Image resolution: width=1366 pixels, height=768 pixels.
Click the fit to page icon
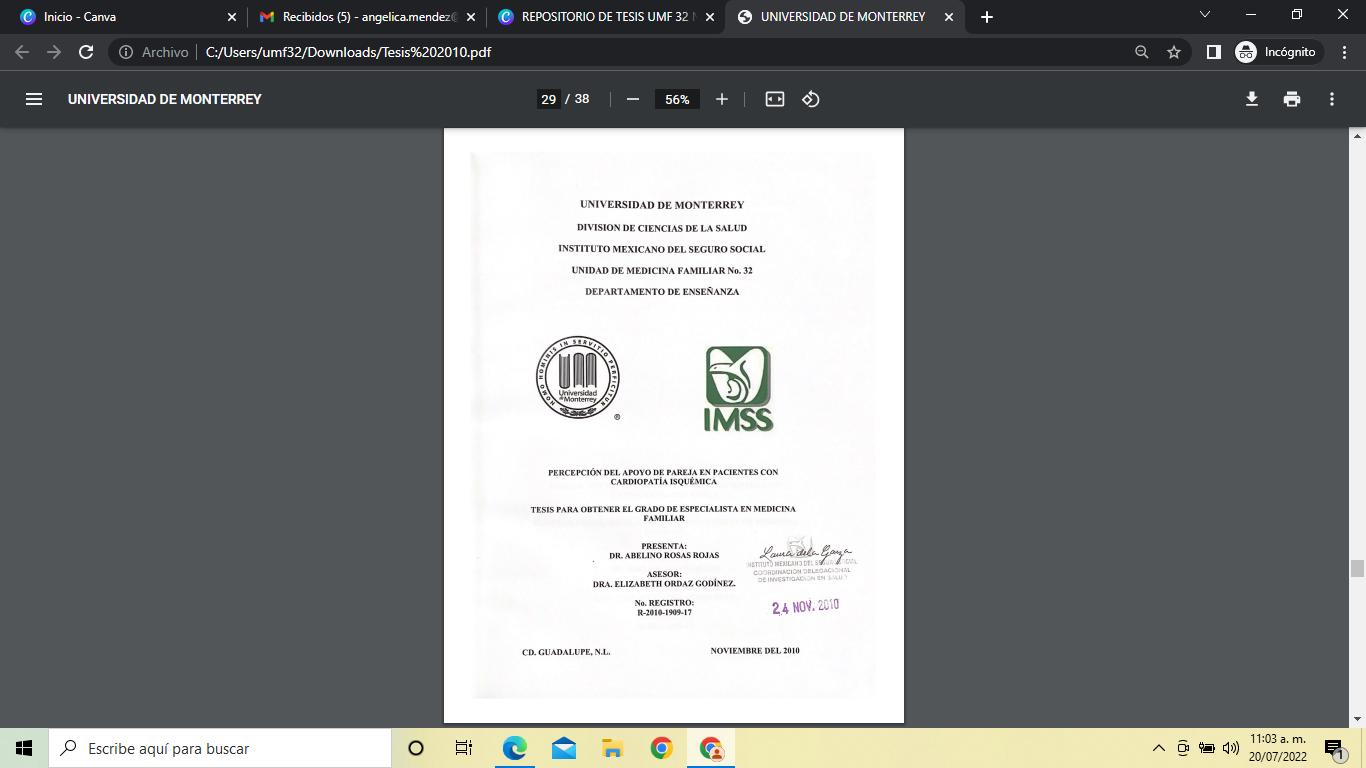(775, 99)
